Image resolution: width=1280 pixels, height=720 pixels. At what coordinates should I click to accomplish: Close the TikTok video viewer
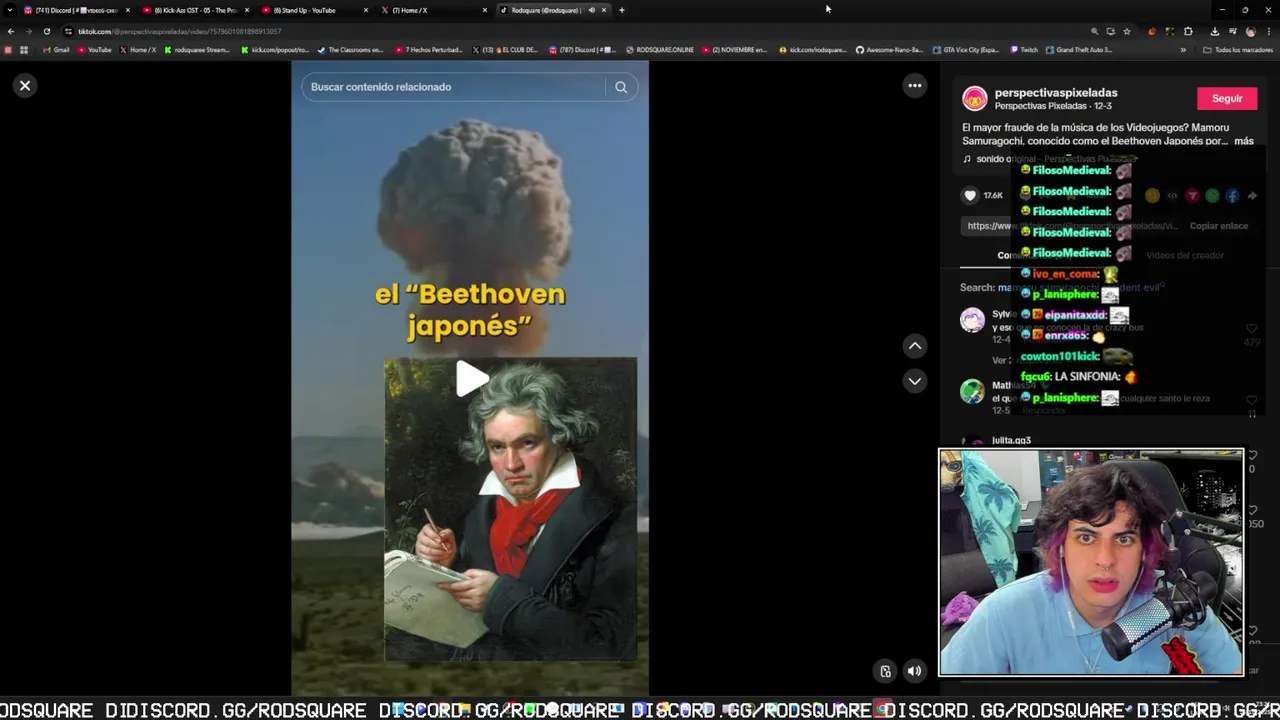[25, 86]
